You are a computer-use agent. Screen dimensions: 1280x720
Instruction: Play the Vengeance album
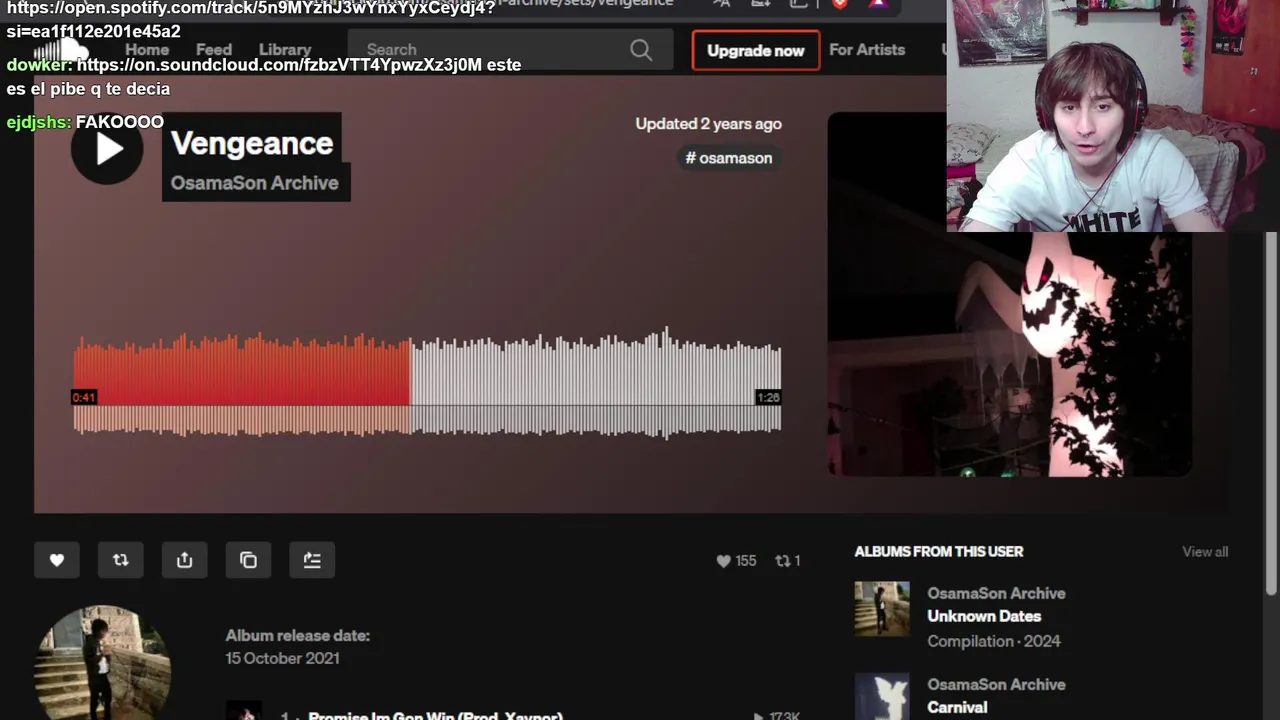[107, 149]
